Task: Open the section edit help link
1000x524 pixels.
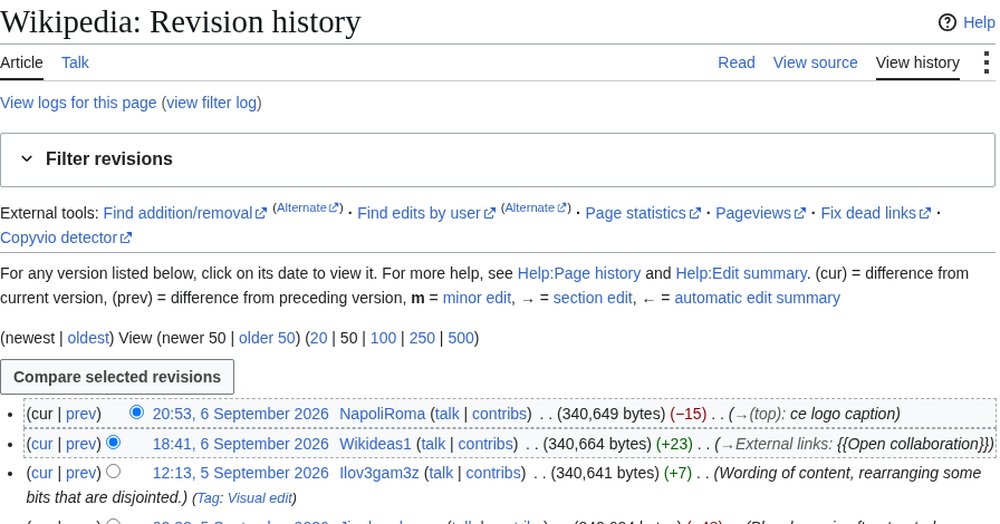Action: click(x=592, y=298)
